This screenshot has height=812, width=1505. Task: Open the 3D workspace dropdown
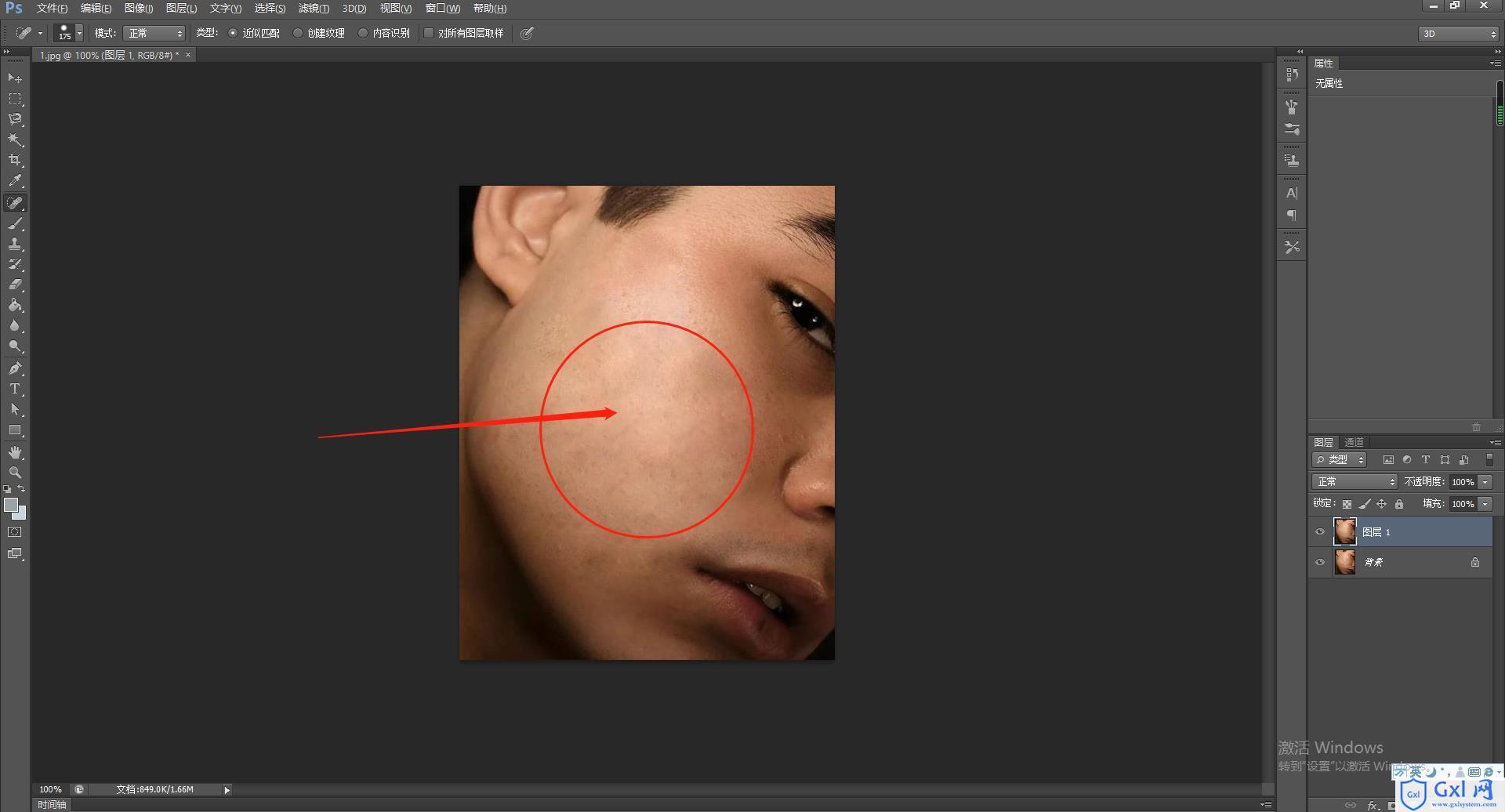(1458, 34)
